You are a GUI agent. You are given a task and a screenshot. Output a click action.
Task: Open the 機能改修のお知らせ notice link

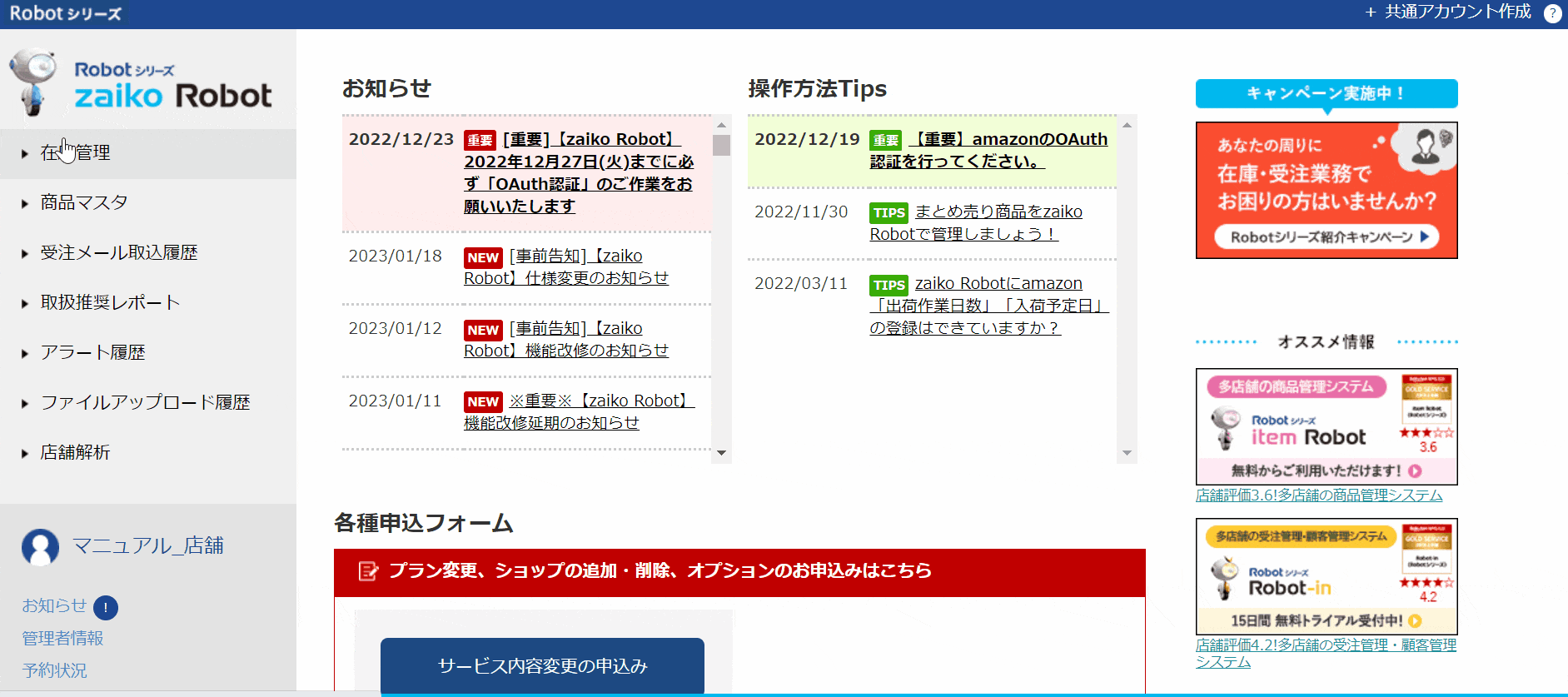[566, 340]
